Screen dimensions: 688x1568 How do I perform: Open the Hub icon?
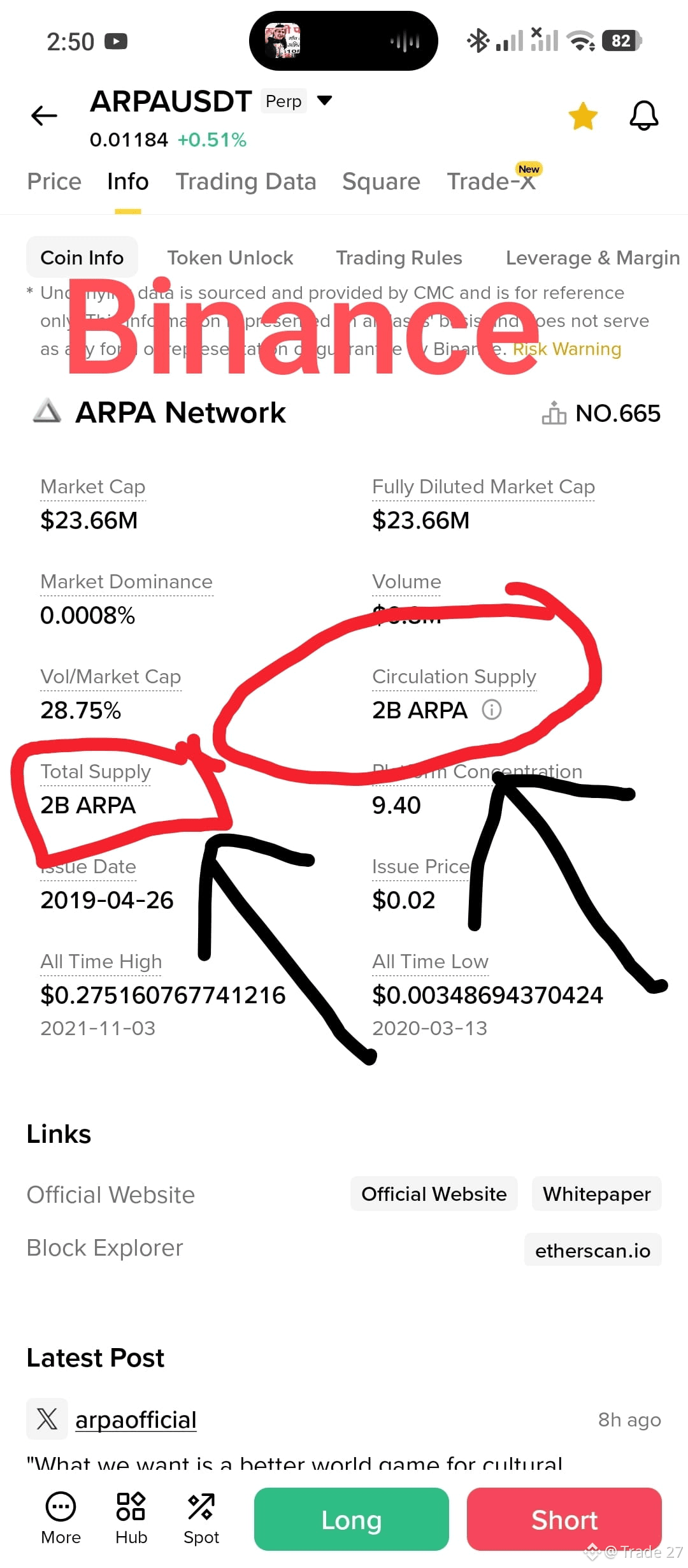(131, 1506)
